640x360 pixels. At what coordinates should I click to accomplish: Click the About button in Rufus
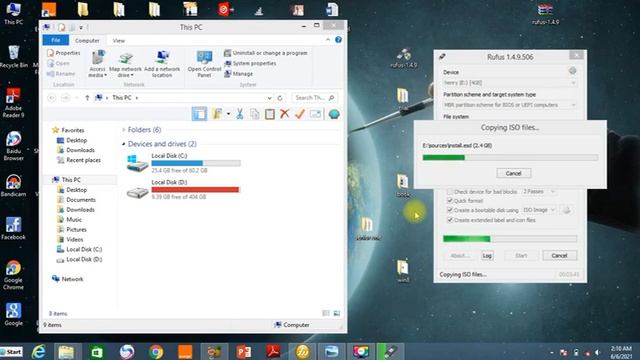[x=460, y=256]
